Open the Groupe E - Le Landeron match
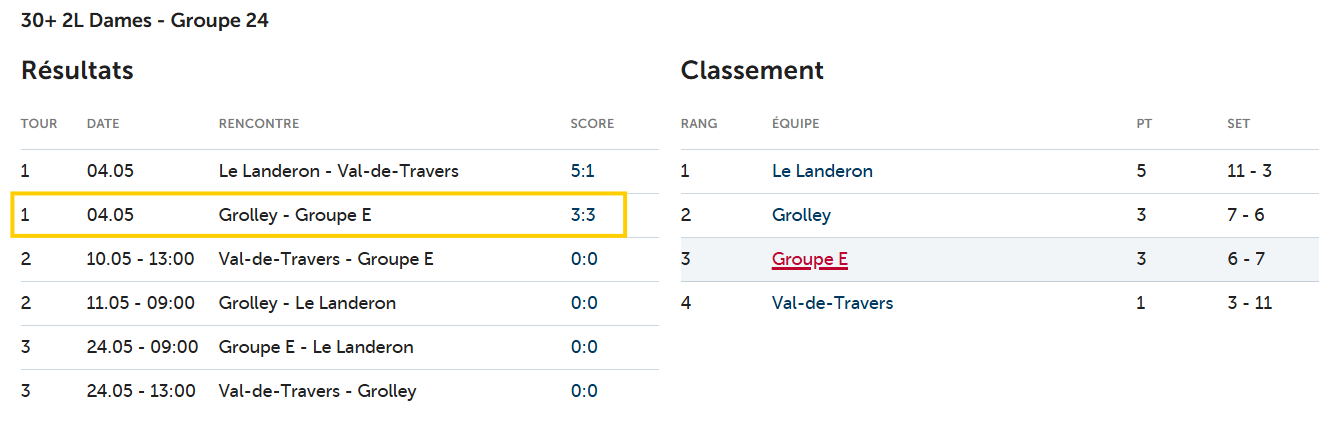 316,347
